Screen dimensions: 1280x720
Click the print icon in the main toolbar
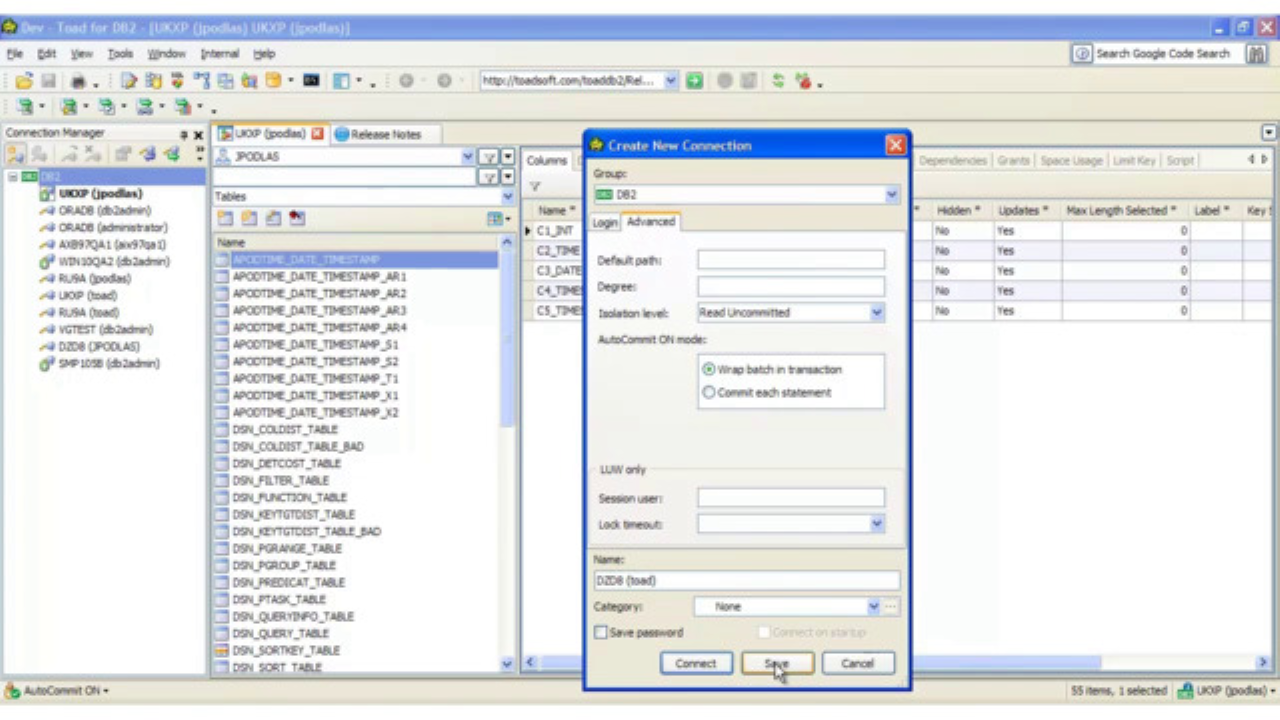point(78,82)
